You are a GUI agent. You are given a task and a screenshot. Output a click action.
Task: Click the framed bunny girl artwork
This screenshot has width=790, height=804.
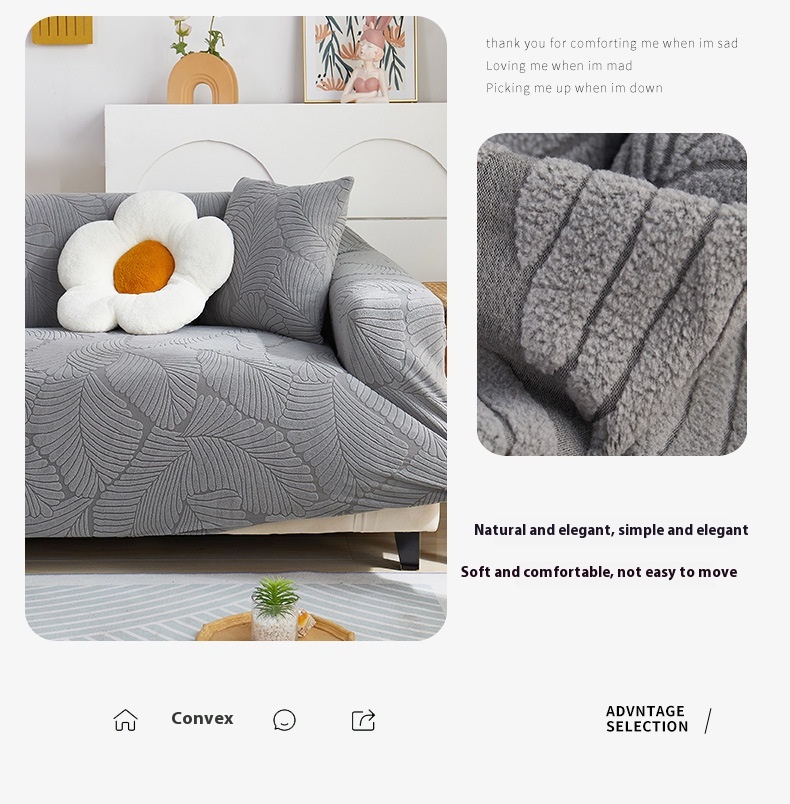[360, 59]
